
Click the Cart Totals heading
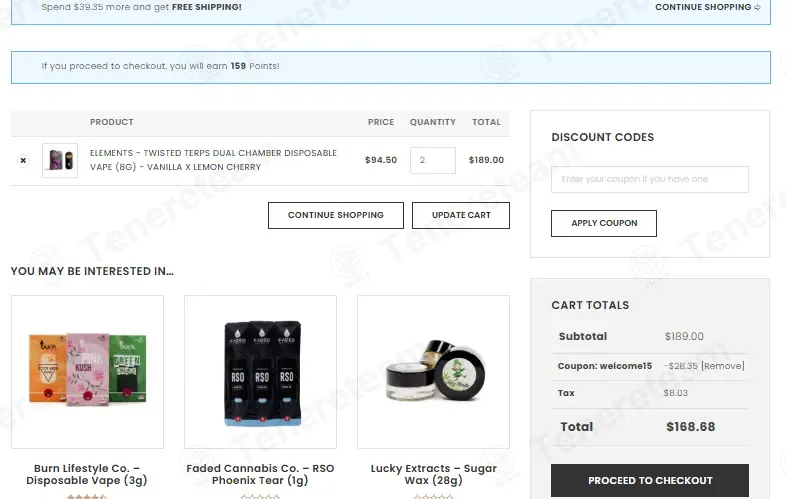pos(590,305)
